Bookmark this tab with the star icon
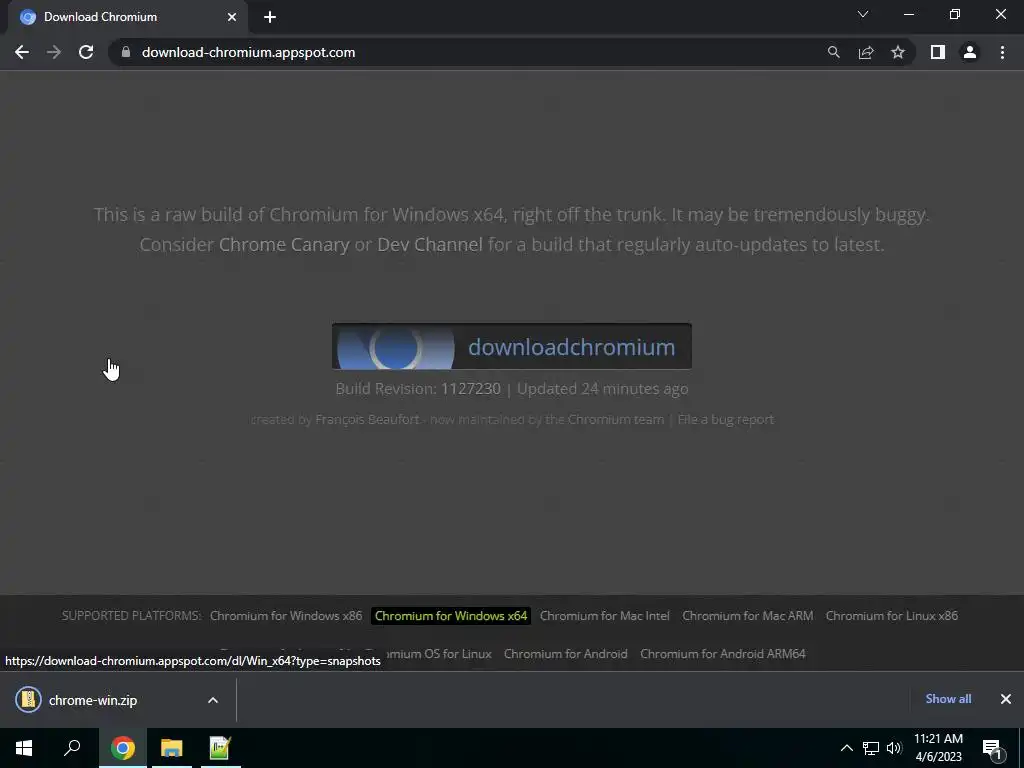The width and height of the screenshot is (1024, 768). (x=898, y=52)
